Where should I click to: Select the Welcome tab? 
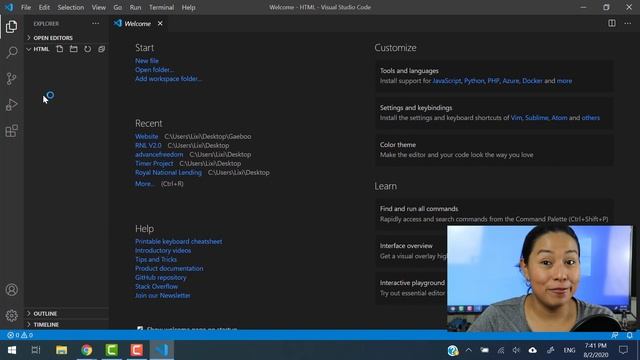pos(137,24)
